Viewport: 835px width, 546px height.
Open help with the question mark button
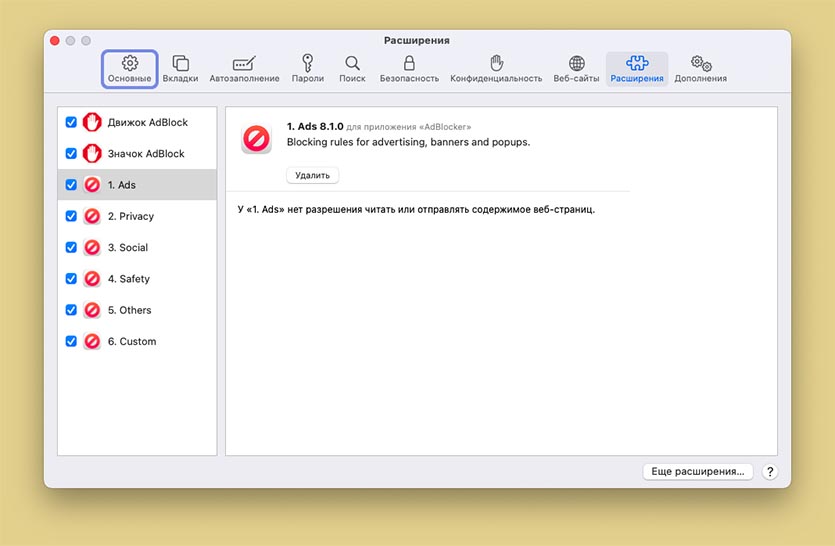coord(770,471)
